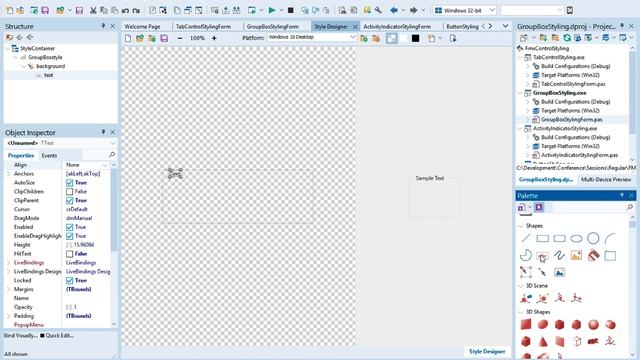
Task: Select the Image shape in Palette
Action: click(576, 256)
